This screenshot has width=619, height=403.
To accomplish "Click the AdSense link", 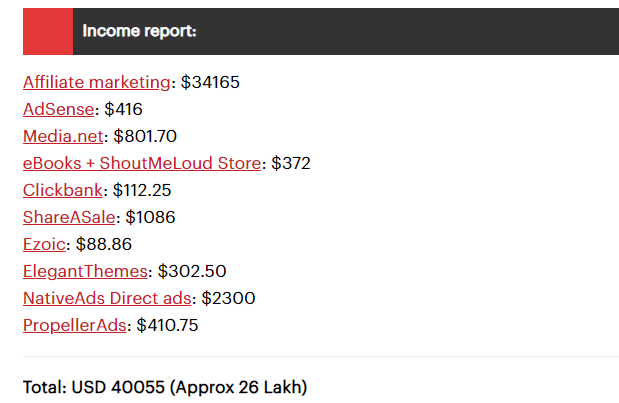I will (58, 109).
